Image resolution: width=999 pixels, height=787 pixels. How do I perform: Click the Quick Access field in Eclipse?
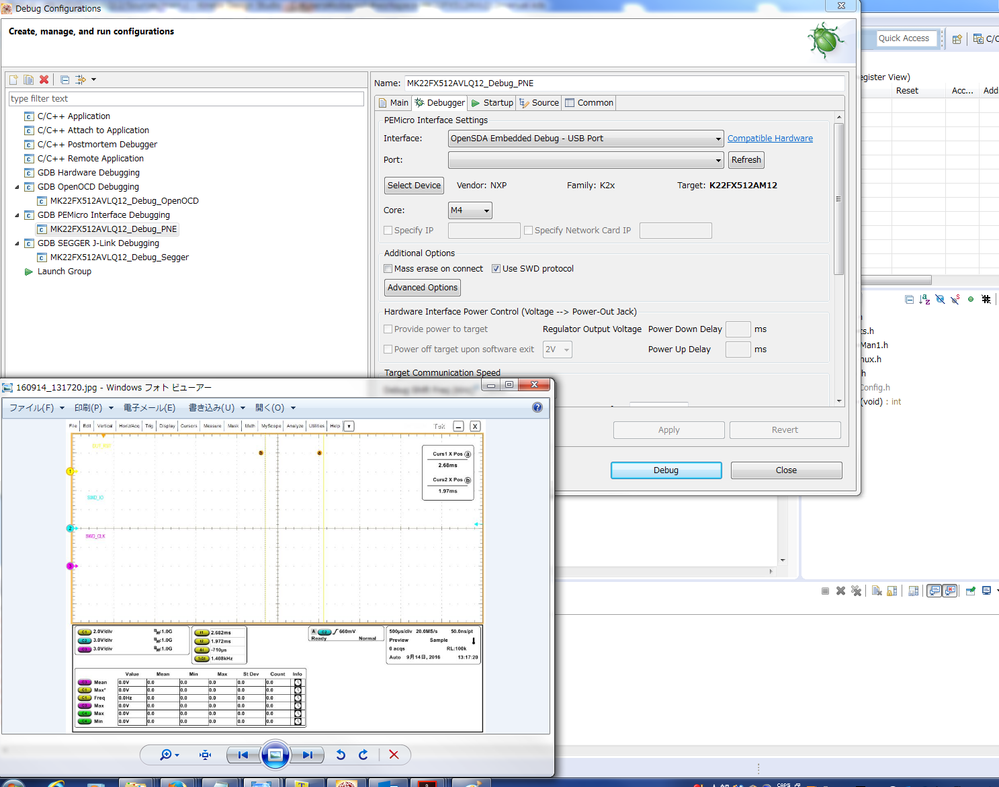[x=906, y=38]
